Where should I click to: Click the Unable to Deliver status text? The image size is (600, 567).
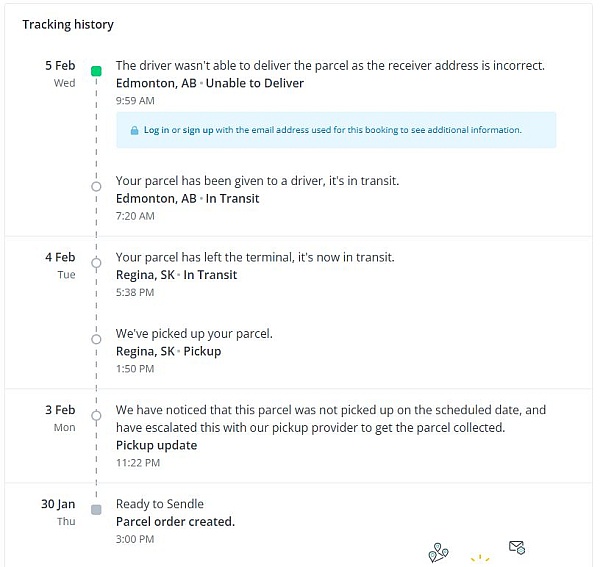255,83
